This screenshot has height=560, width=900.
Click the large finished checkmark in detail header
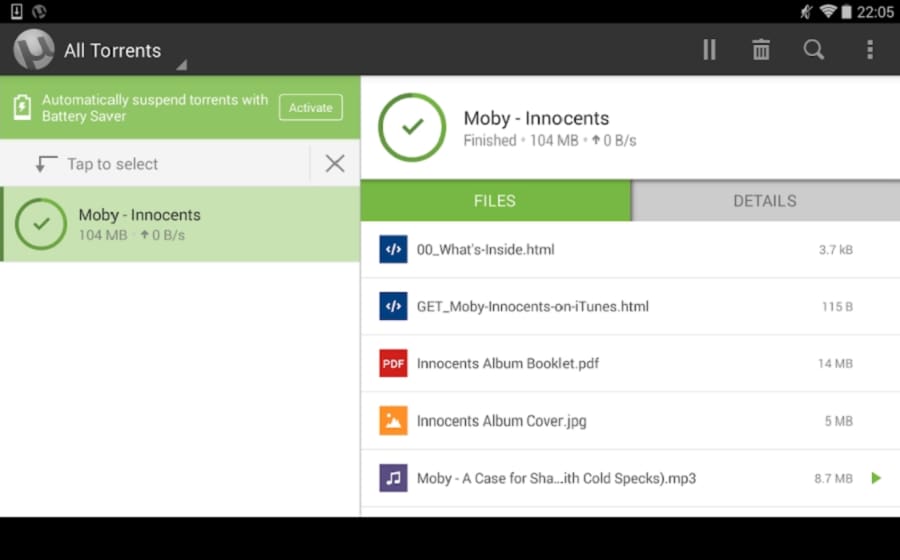pos(412,127)
